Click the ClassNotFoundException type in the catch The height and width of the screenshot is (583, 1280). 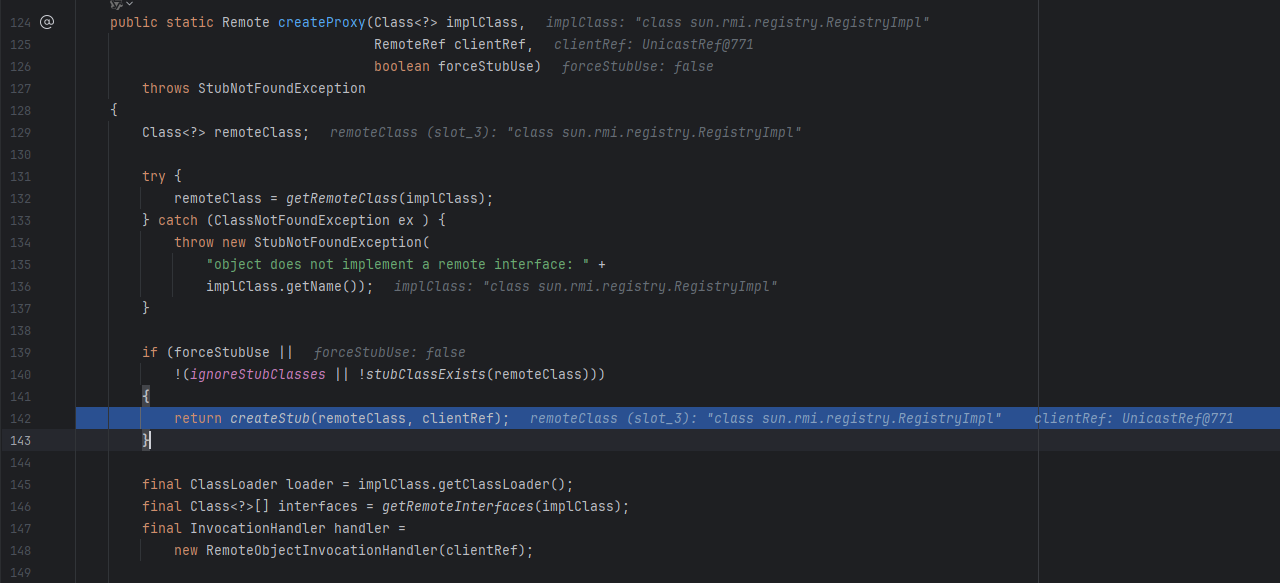pos(301,220)
